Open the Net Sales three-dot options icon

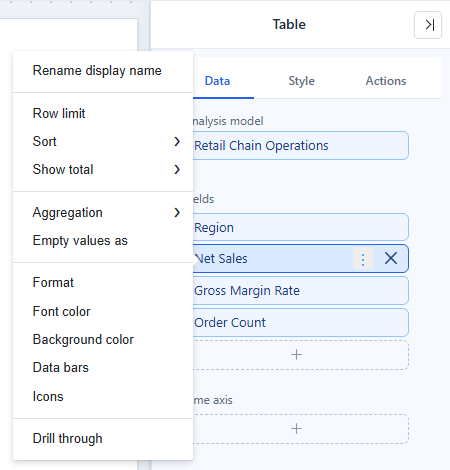click(x=363, y=259)
